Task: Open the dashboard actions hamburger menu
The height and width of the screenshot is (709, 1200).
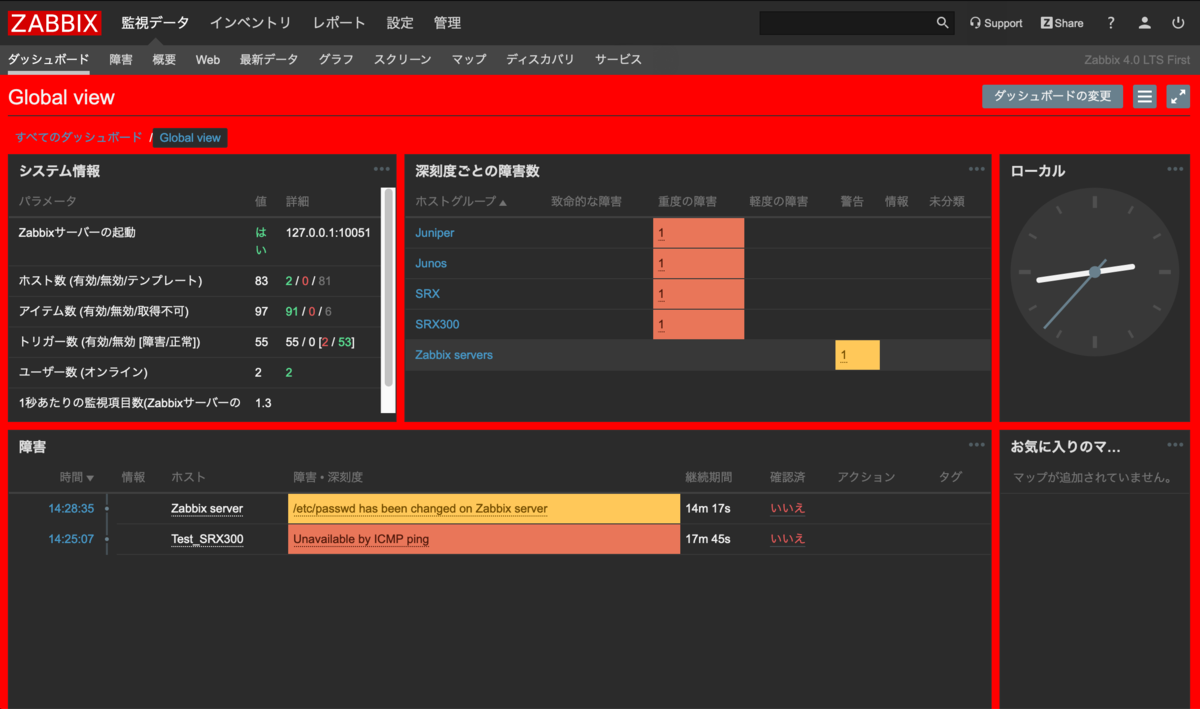Action: (1145, 96)
